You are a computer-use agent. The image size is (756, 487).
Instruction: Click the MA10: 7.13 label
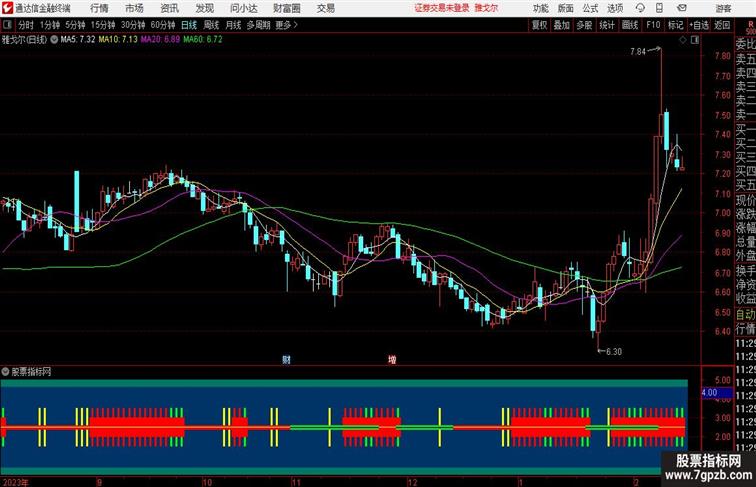pyautogui.click(x=118, y=40)
